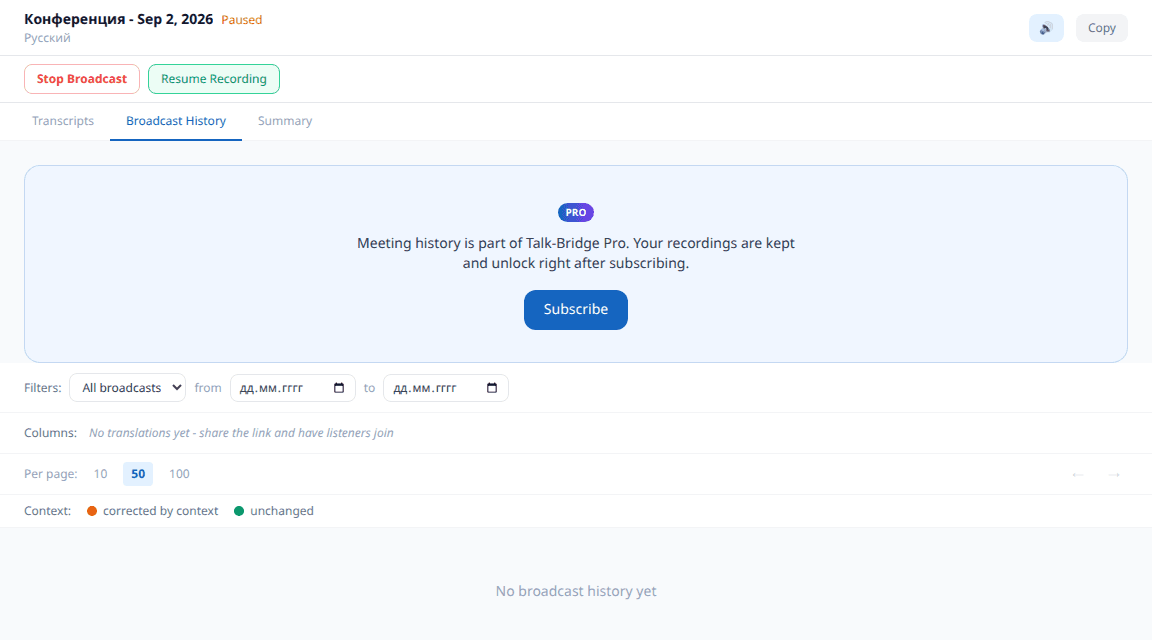Set 50 items per page

[138, 474]
